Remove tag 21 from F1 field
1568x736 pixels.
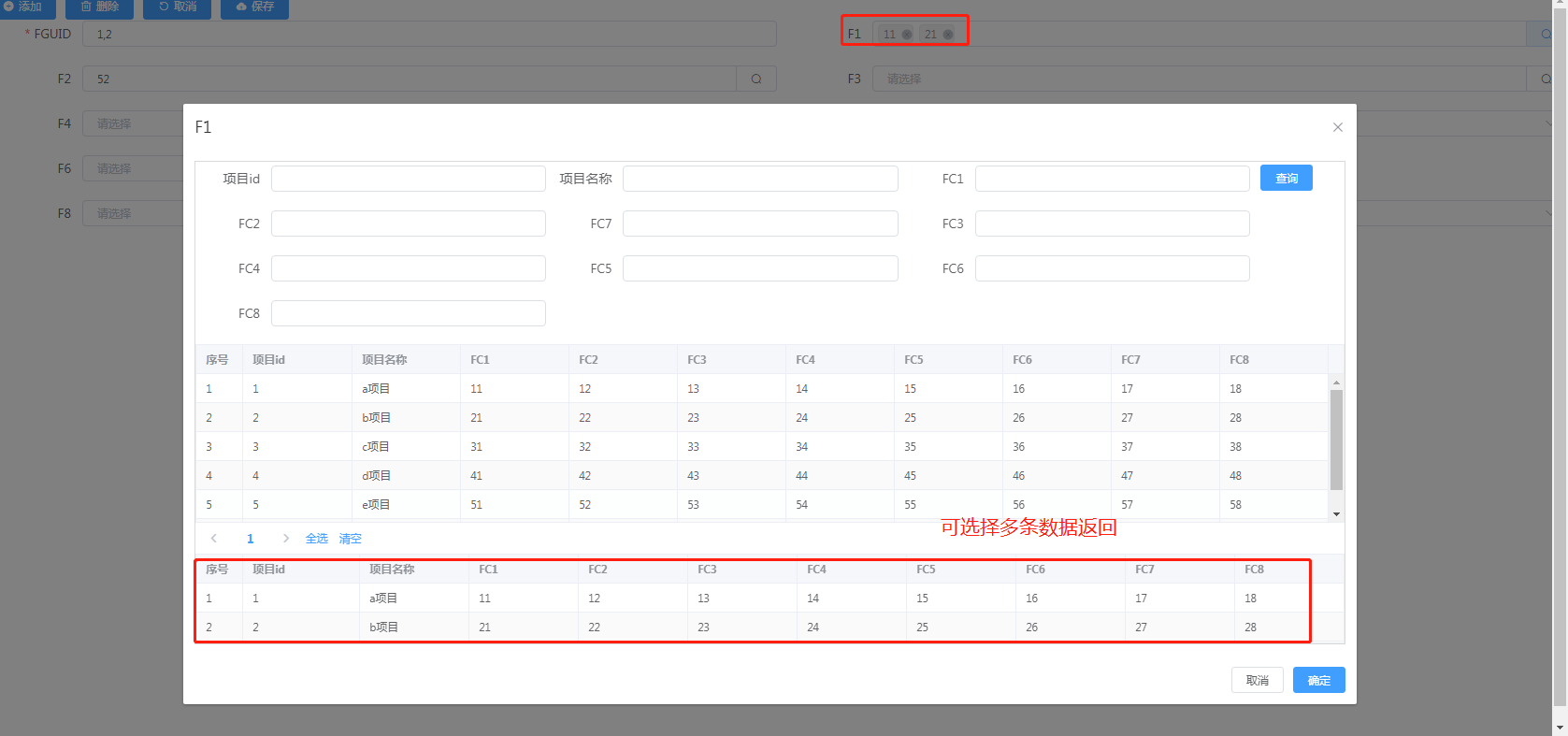pos(948,35)
